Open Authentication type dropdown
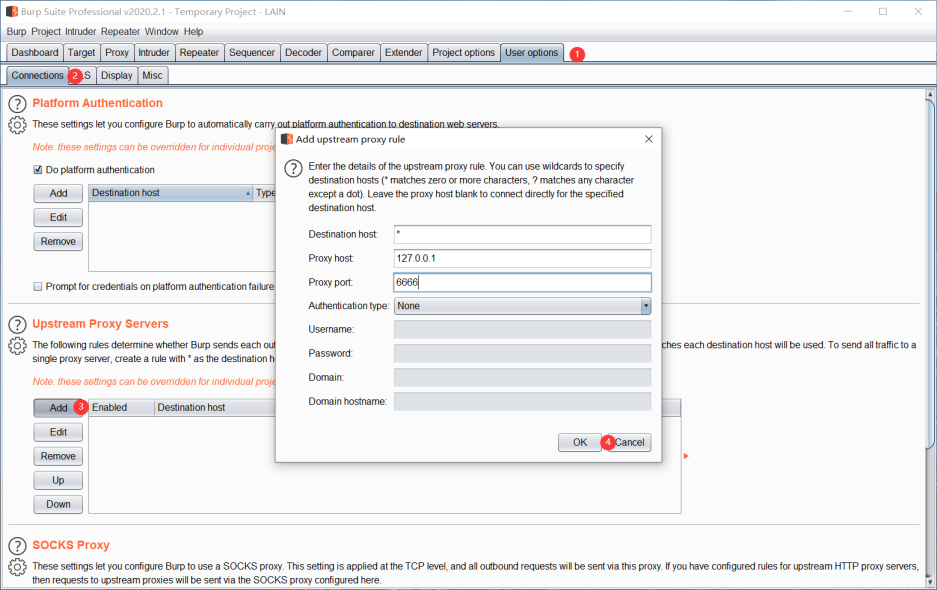Viewport: 937px width, 590px height. (x=522, y=305)
